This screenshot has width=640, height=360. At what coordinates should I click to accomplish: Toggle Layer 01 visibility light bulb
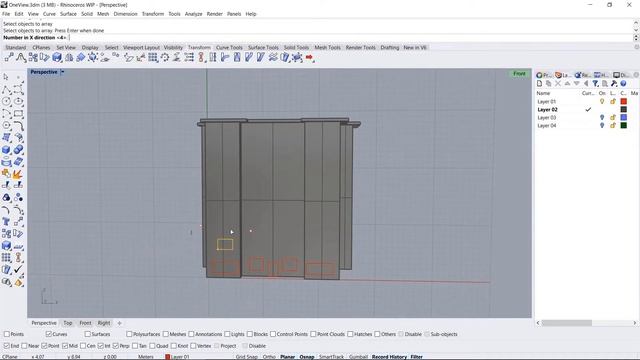pyautogui.click(x=602, y=102)
